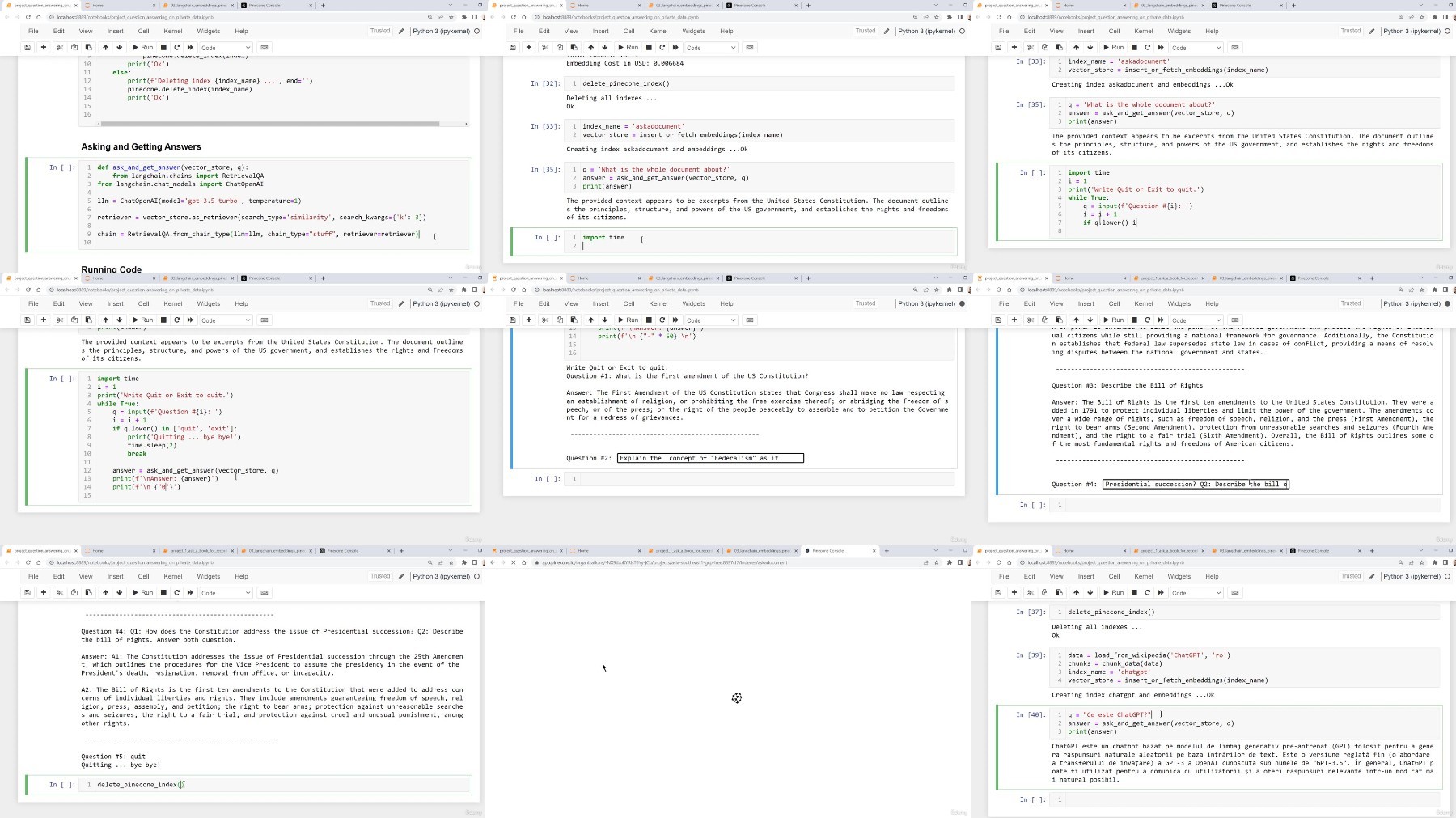The width and height of the screenshot is (1456, 818).
Task: Move cell up in 'Question #5: quit' window
Action: click(105, 592)
